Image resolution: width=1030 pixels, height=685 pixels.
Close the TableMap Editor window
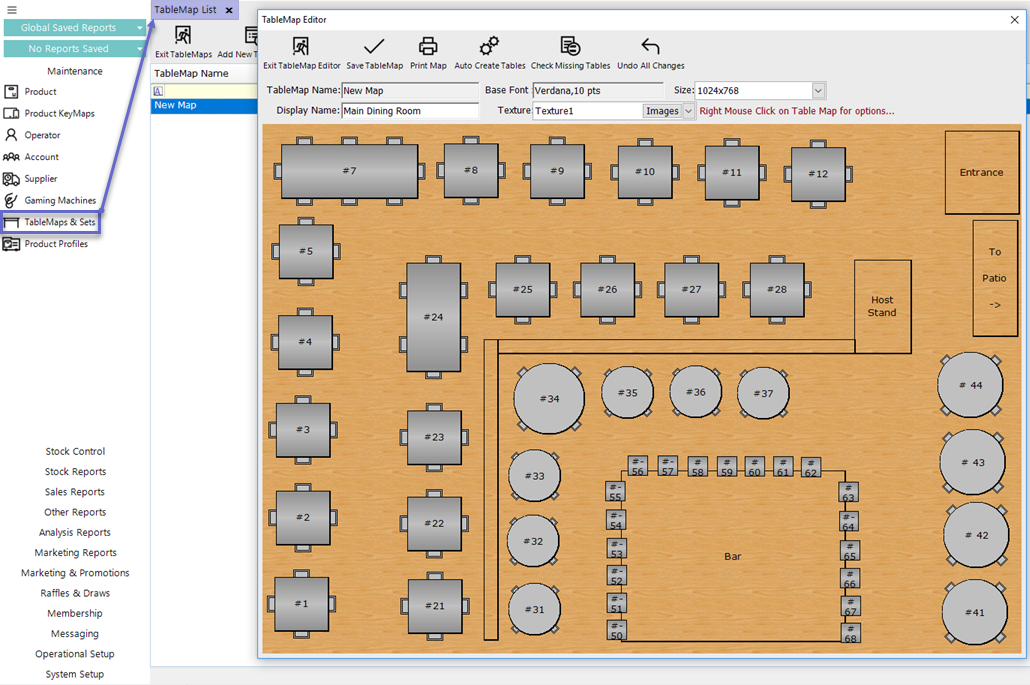(x=1014, y=20)
